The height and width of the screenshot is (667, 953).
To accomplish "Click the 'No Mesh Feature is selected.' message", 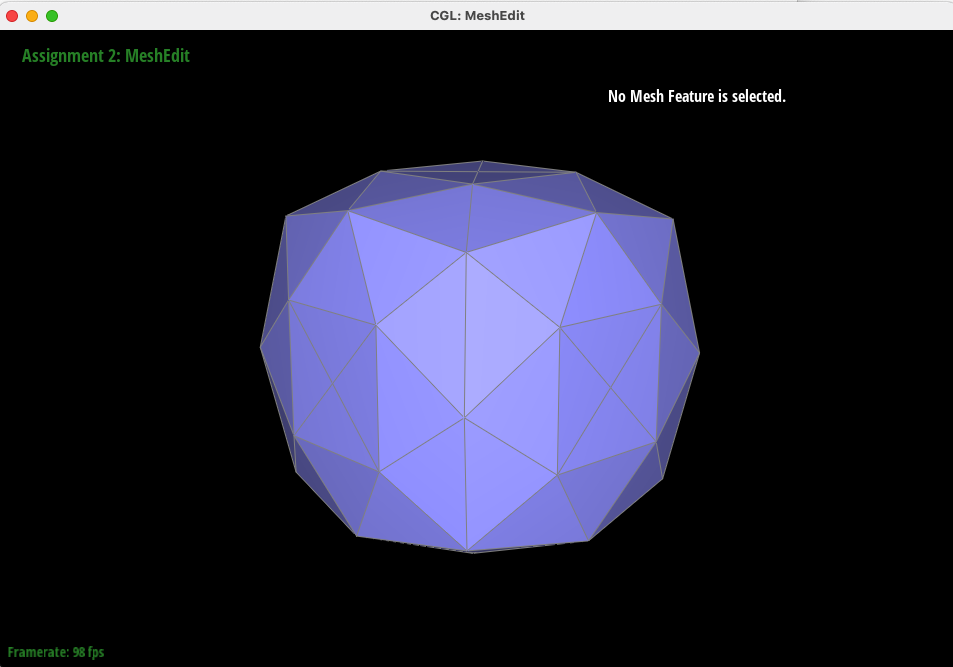I will [697, 96].
